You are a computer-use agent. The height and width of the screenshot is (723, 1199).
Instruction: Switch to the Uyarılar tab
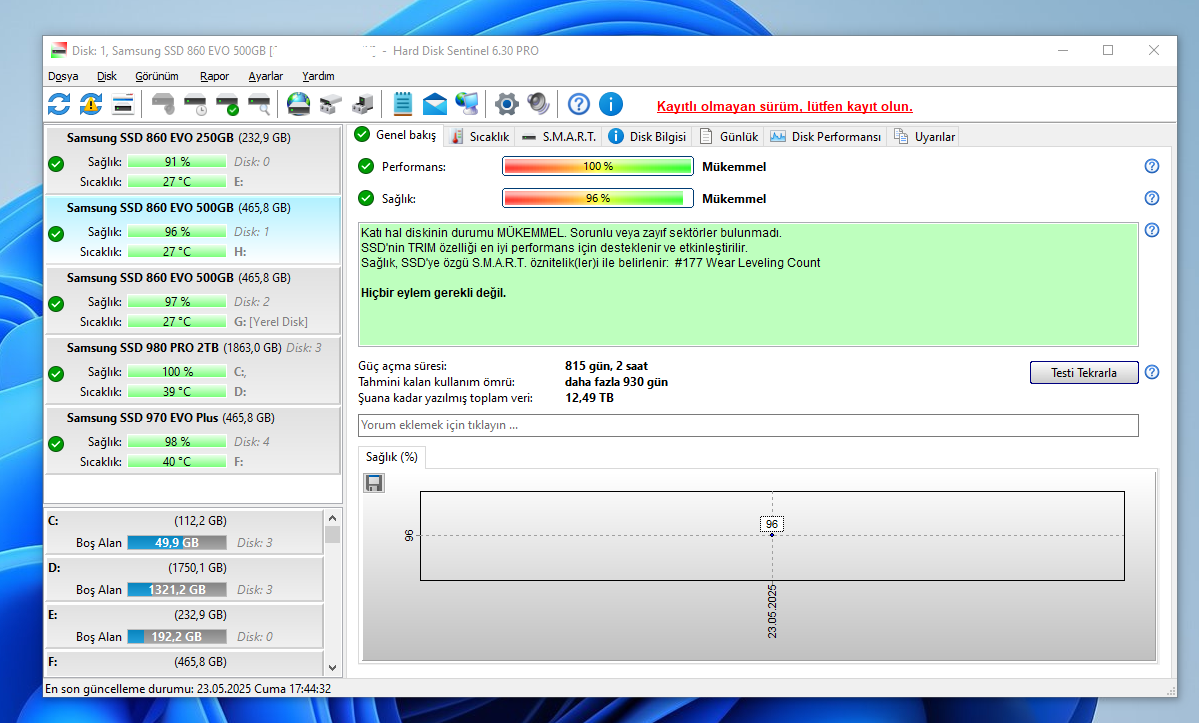[924, 137]
